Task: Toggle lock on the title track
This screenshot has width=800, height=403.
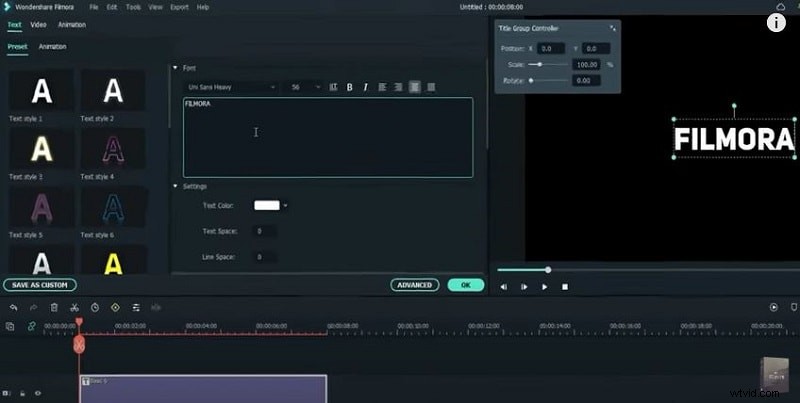Action: click(22, 393)
